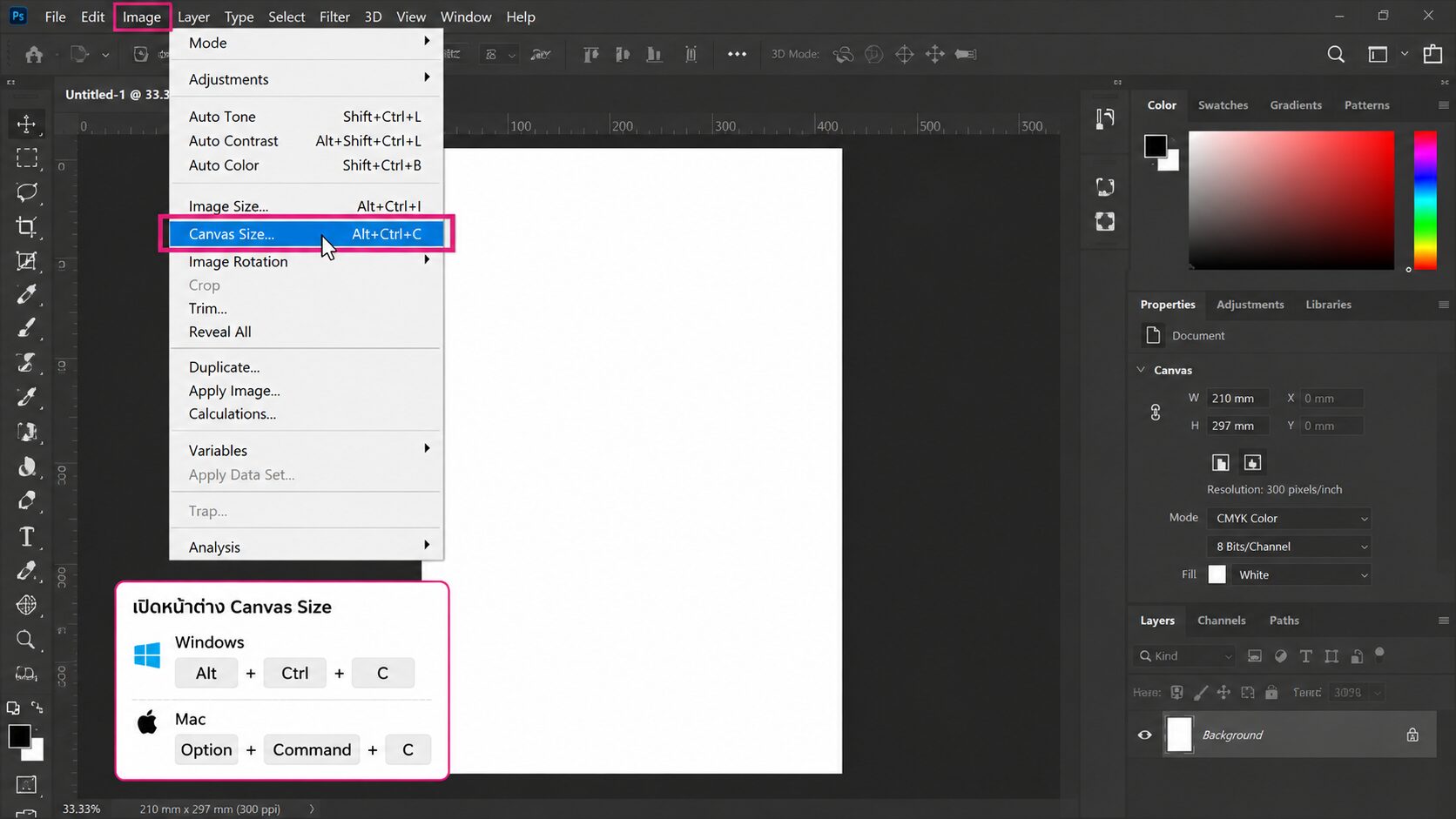Click the Fill white color swatch
Image resolution: width=1456 pixels, height=819 pixels.
[1217, 574]
